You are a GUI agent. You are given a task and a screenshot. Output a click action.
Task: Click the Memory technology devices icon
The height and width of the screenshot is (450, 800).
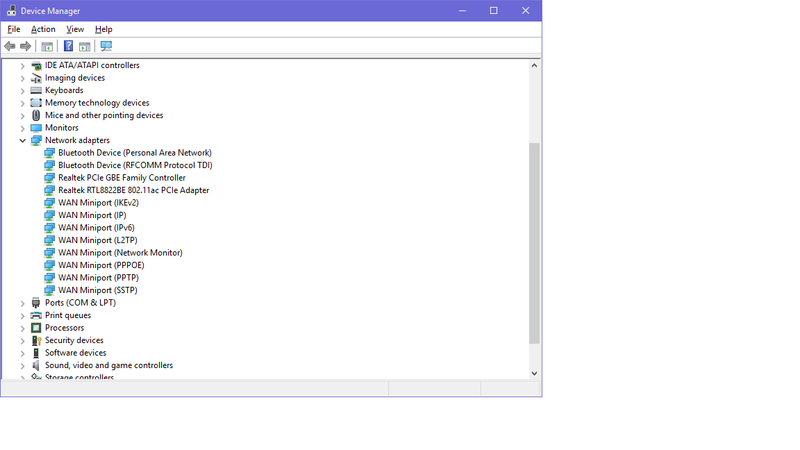click(36, 103)
